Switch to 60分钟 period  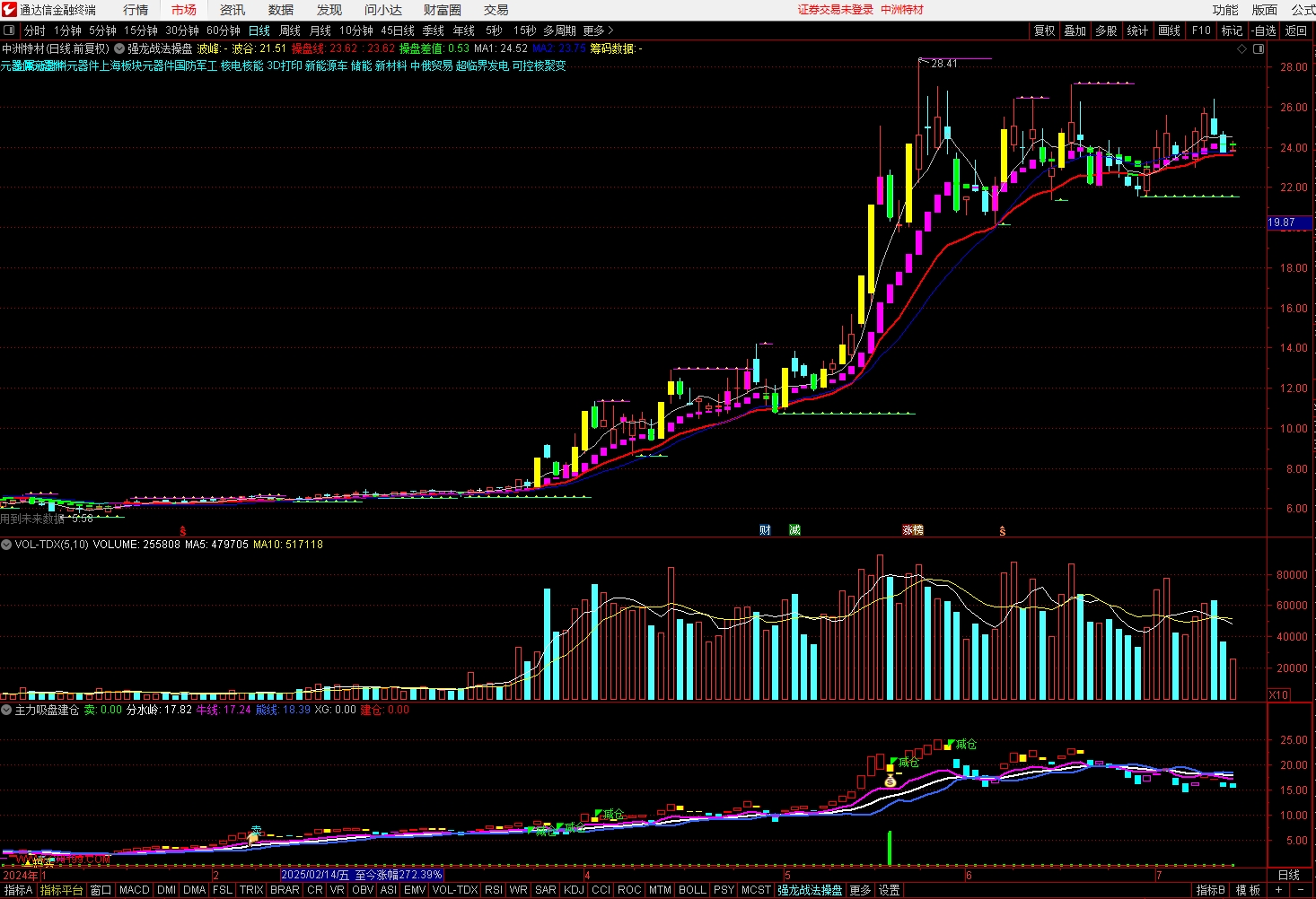pyautogui.click(x=224, y=31)
